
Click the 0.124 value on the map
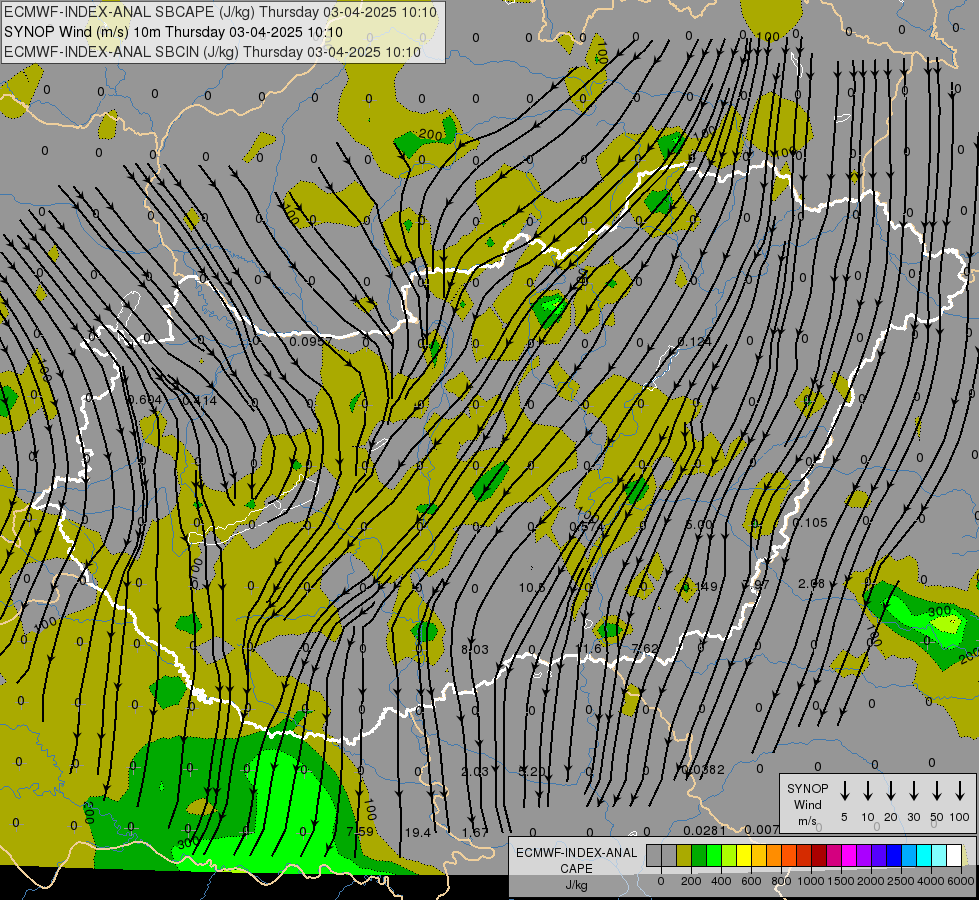(694, 342)
